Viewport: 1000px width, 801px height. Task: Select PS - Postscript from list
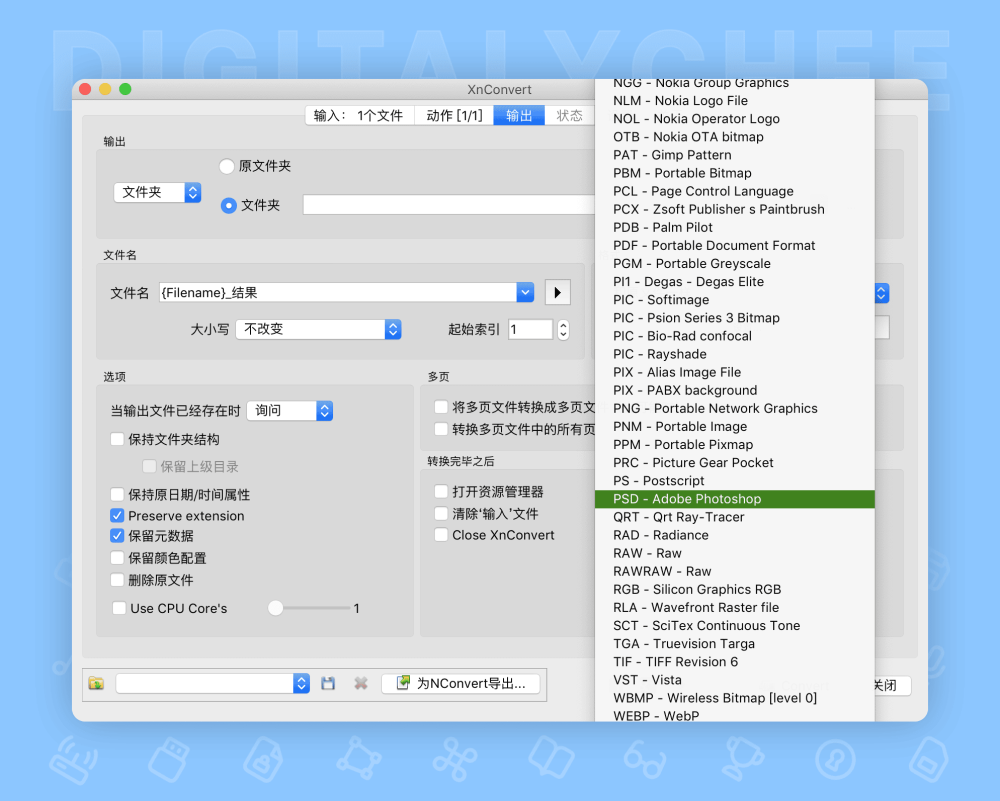pos(735,481)
